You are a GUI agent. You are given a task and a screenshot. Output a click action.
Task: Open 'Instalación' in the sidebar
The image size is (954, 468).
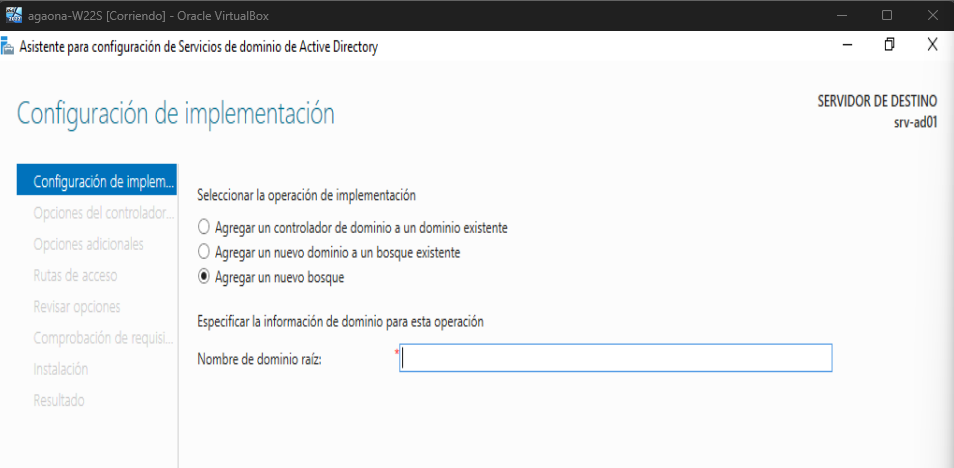pyautogui.click(x=61, y=369)
